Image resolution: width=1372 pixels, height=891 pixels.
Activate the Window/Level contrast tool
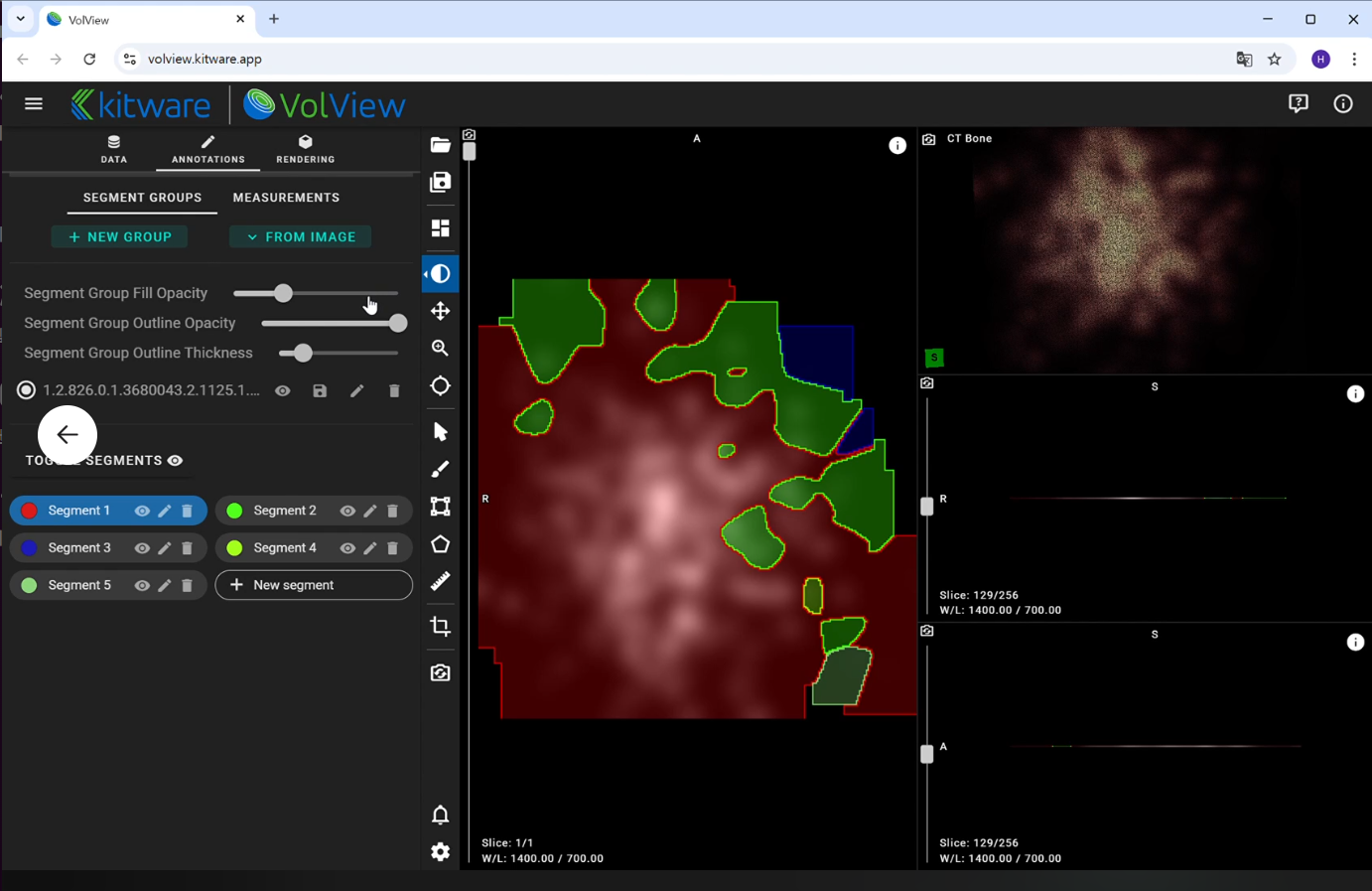coord(440,274)
